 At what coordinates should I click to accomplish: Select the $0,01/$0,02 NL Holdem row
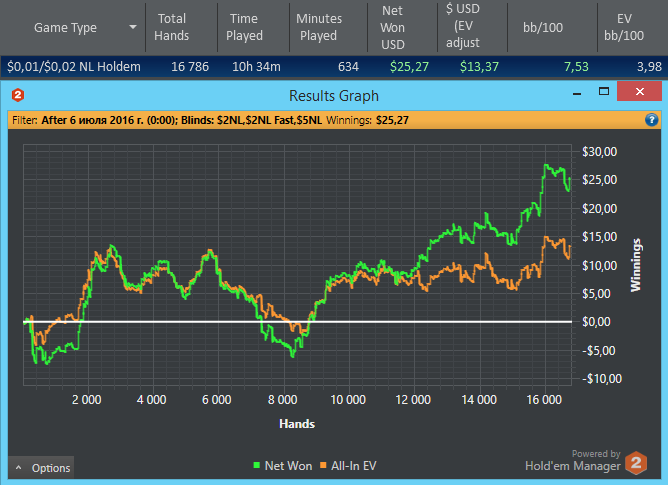point(334,67)
